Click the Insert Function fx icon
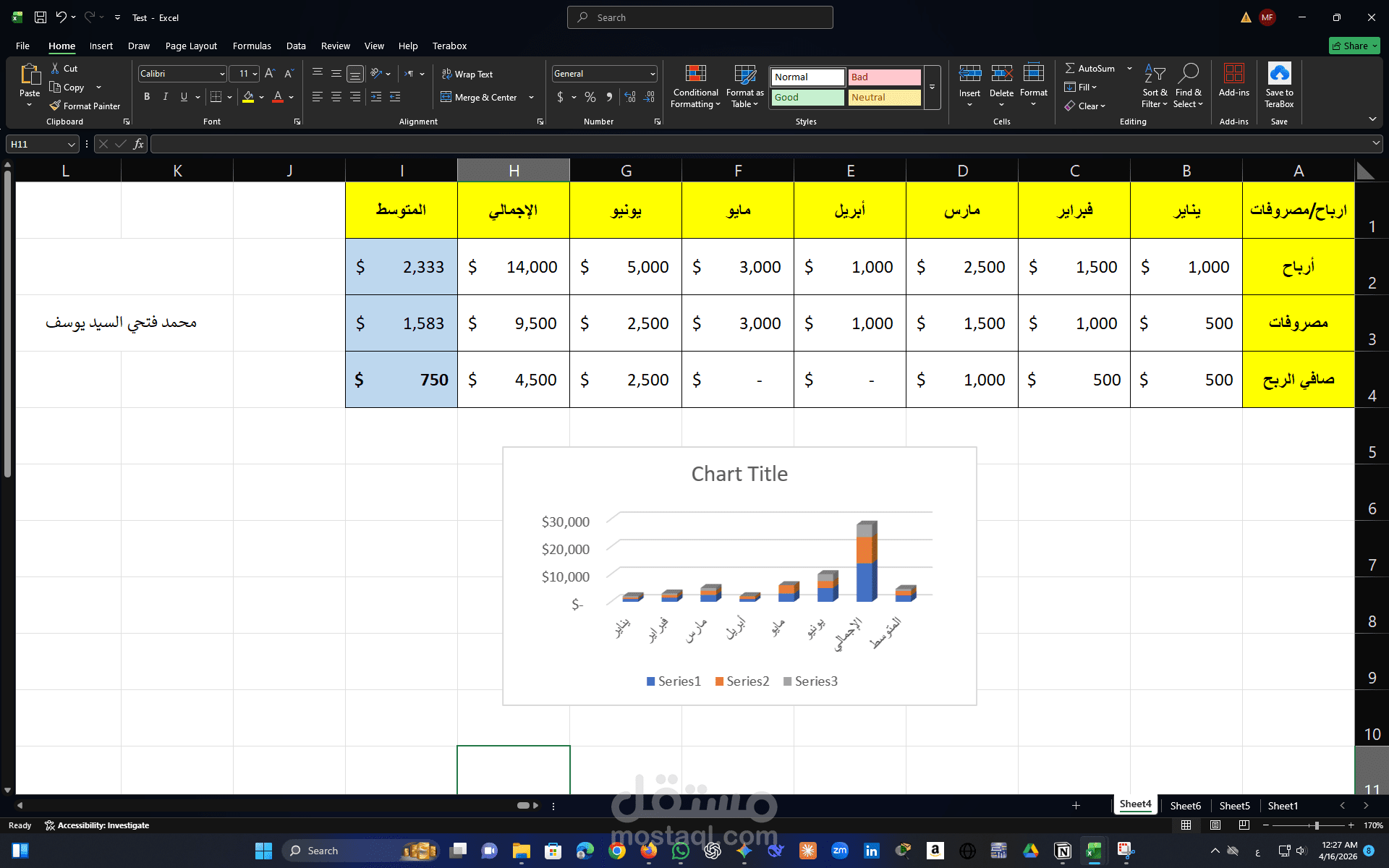The image size is (1389, 868). 138,144
